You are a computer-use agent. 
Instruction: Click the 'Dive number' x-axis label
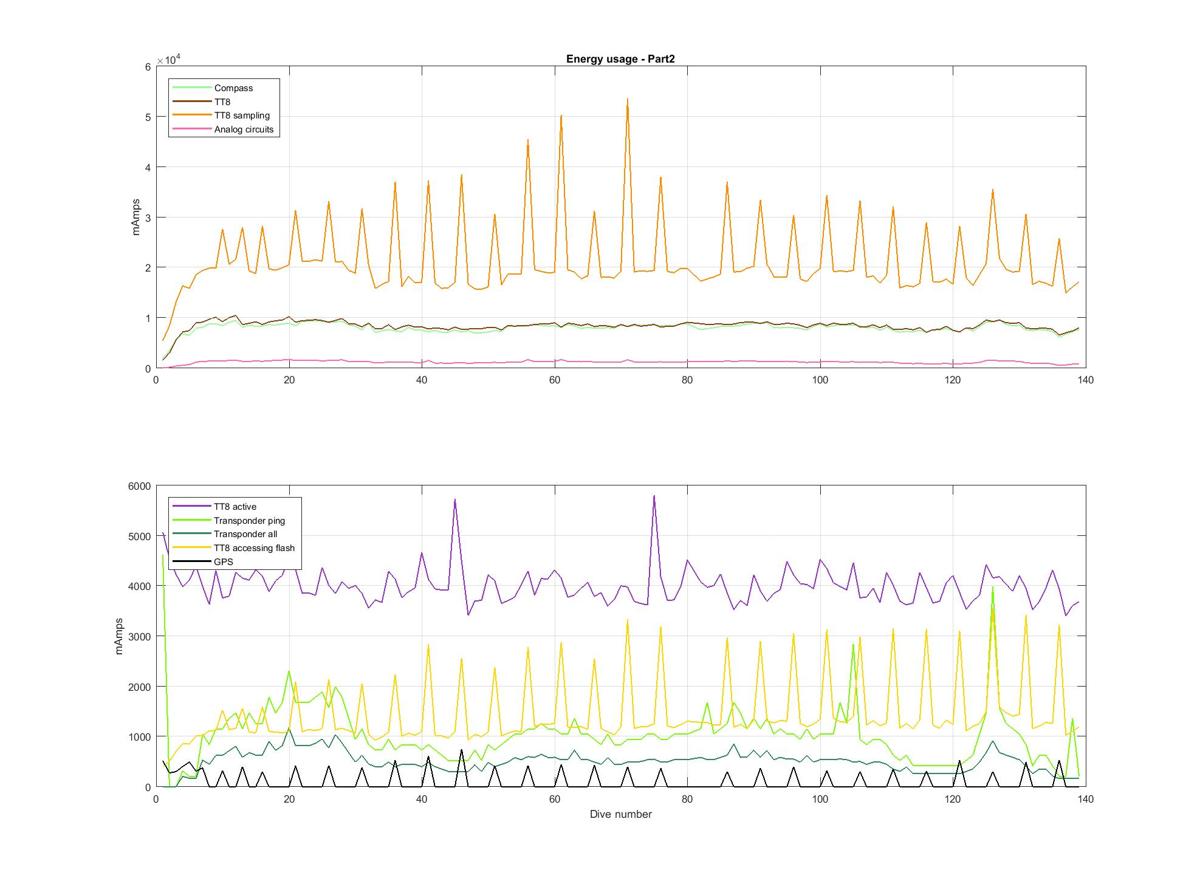click(621, 814)
